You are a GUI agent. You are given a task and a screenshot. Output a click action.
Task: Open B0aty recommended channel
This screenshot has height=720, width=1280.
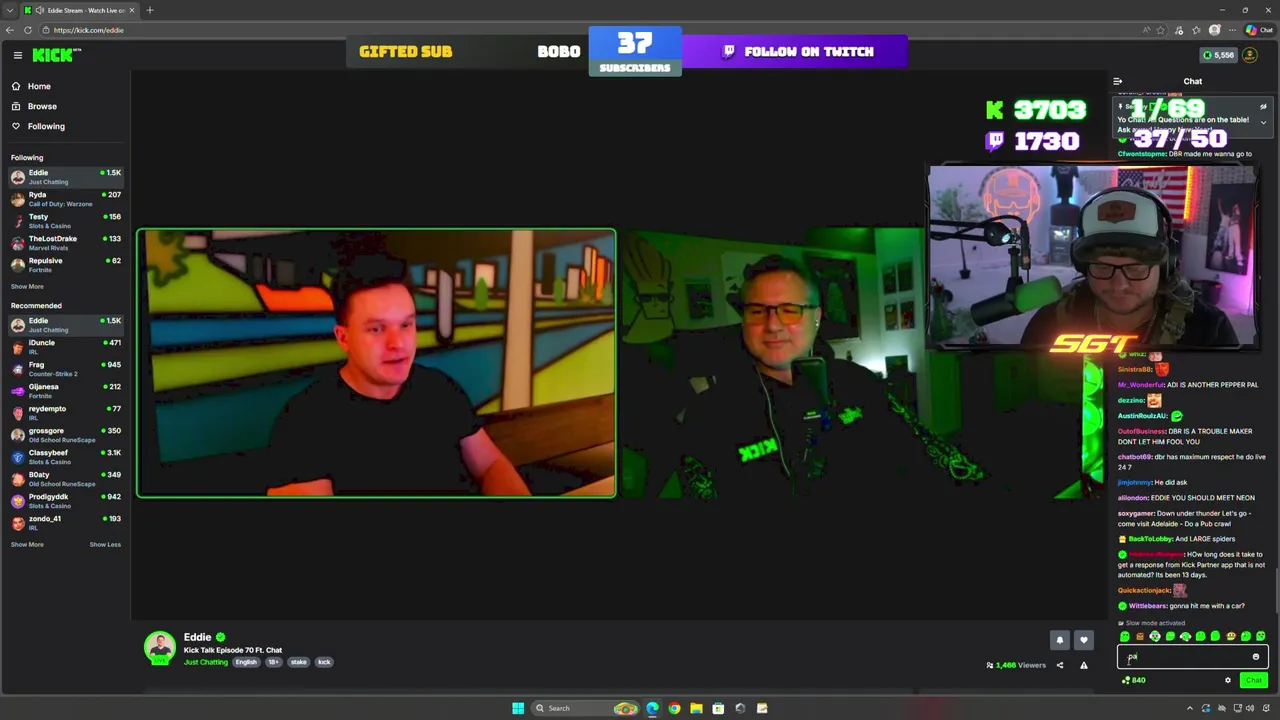[x=65, y=479]
